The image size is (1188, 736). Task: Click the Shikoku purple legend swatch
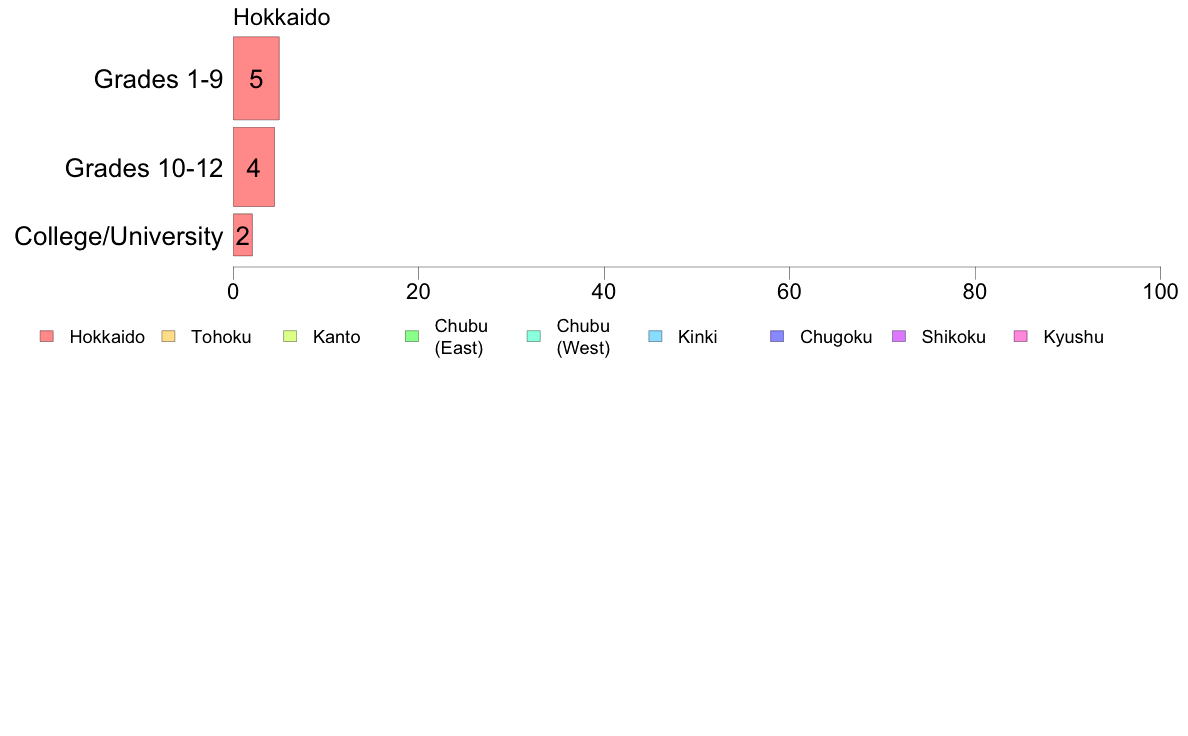899,337
